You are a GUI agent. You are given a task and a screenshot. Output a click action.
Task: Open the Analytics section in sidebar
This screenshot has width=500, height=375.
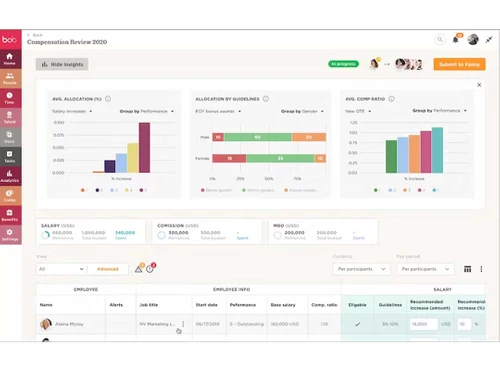coord(10,176)
